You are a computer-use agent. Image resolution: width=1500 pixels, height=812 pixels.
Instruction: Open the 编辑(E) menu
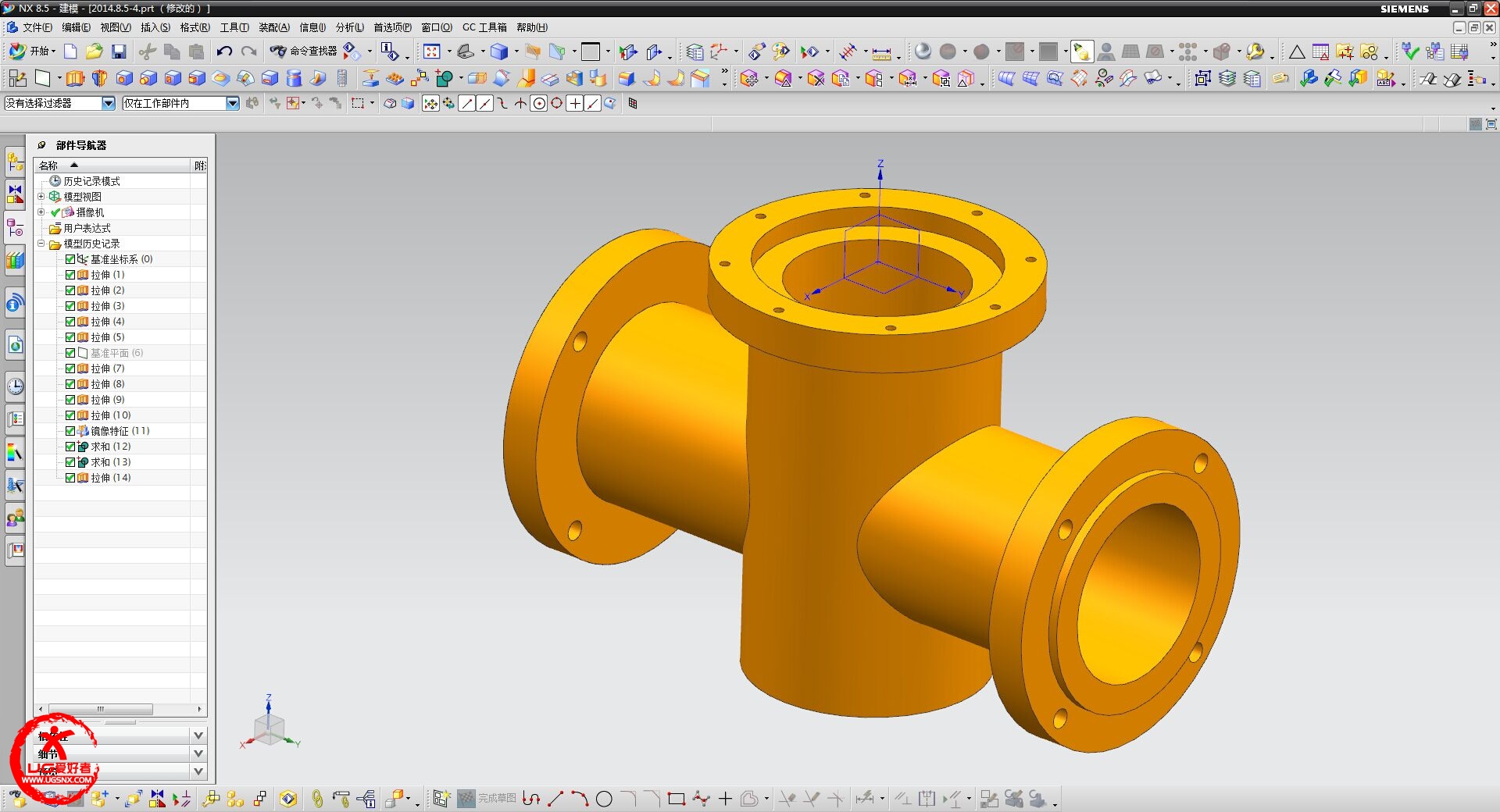[x=76, y=27]
